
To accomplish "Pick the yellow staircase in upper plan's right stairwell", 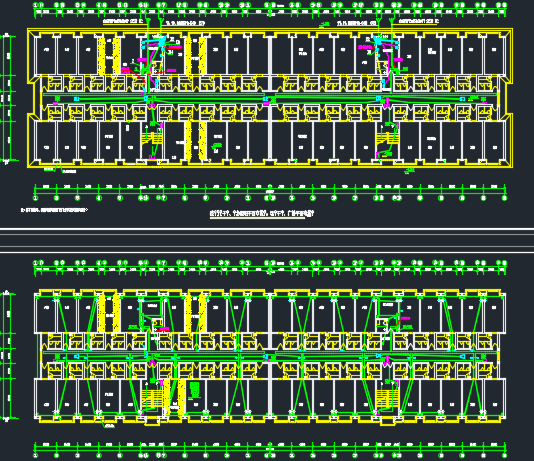I will [387, 139].
